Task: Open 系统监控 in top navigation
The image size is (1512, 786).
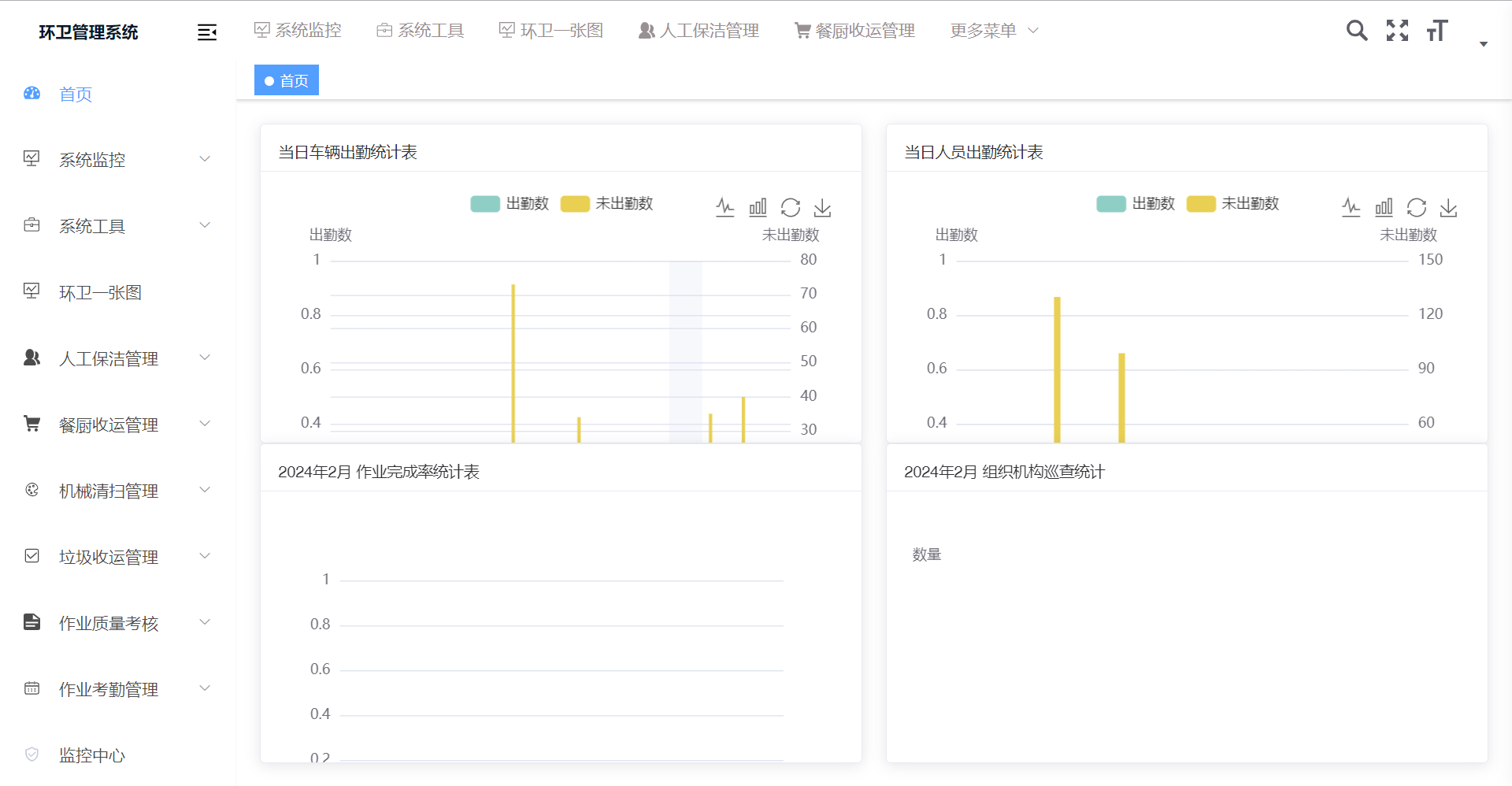Action: click(298, 31)
